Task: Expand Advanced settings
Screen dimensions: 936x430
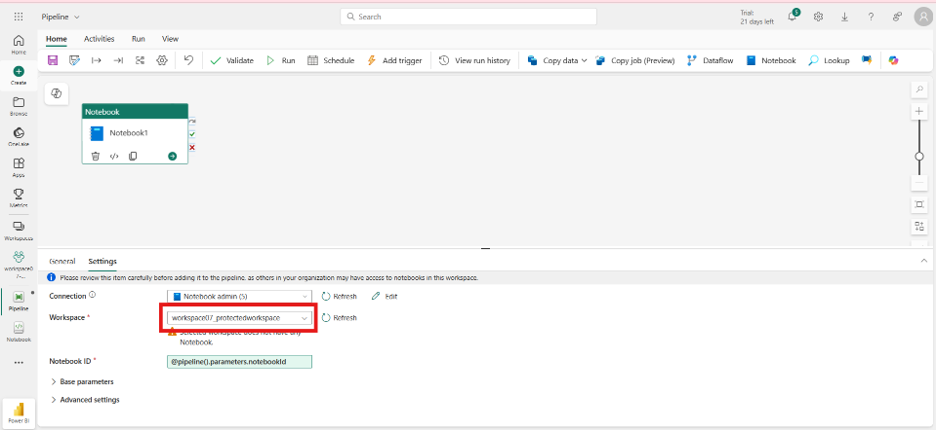Action: (x=85, y=400)
